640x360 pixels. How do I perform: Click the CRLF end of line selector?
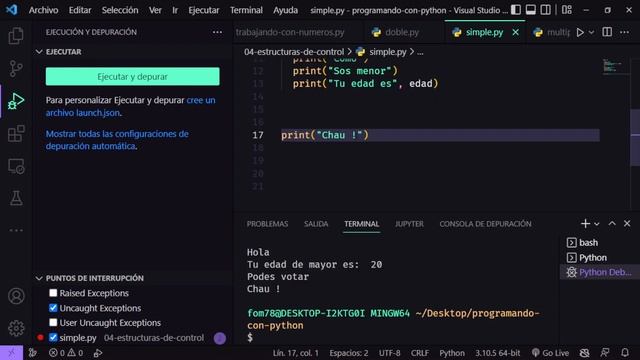coord(420,353)
